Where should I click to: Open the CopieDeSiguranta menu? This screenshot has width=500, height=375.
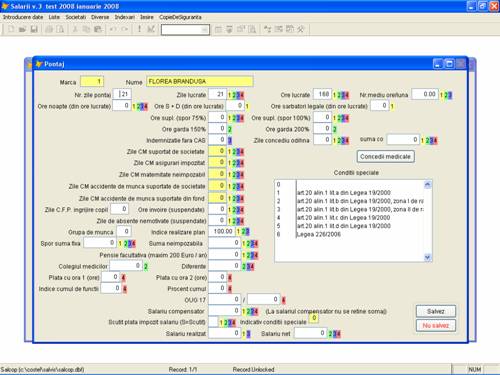180,17
